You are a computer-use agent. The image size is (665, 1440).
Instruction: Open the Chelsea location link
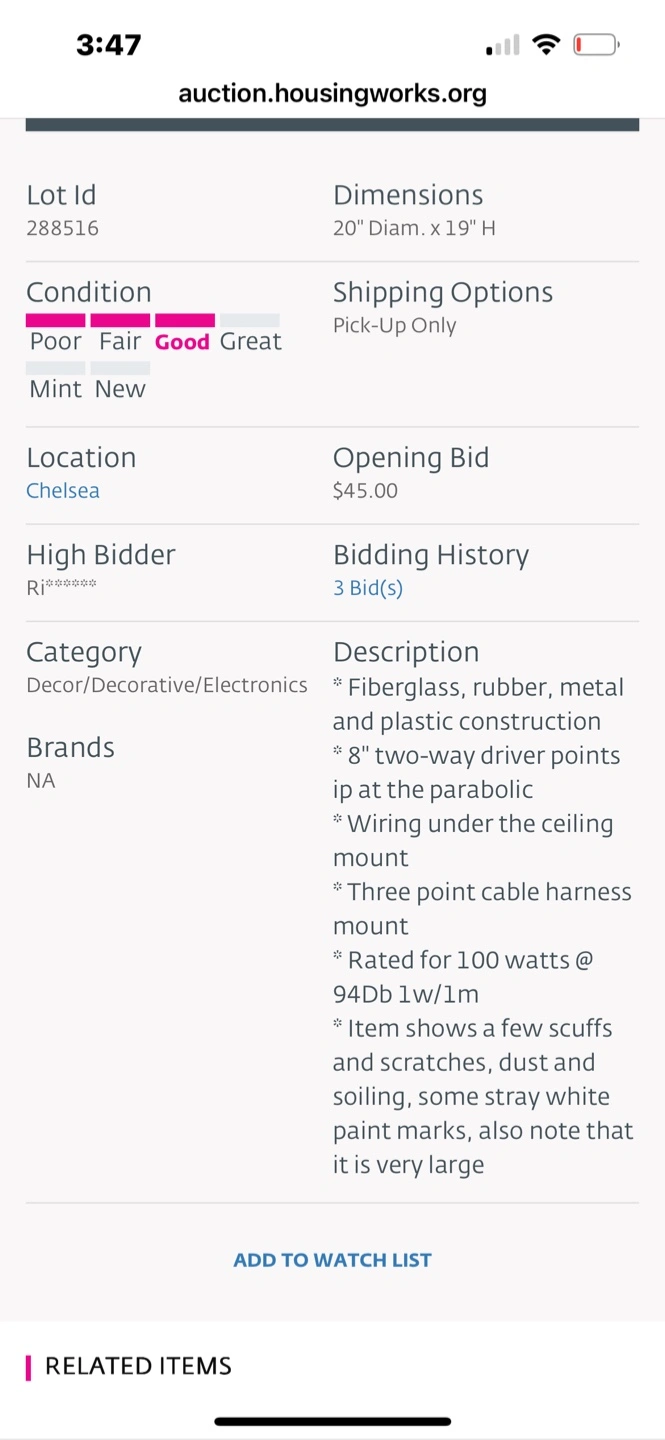[63, 491]
